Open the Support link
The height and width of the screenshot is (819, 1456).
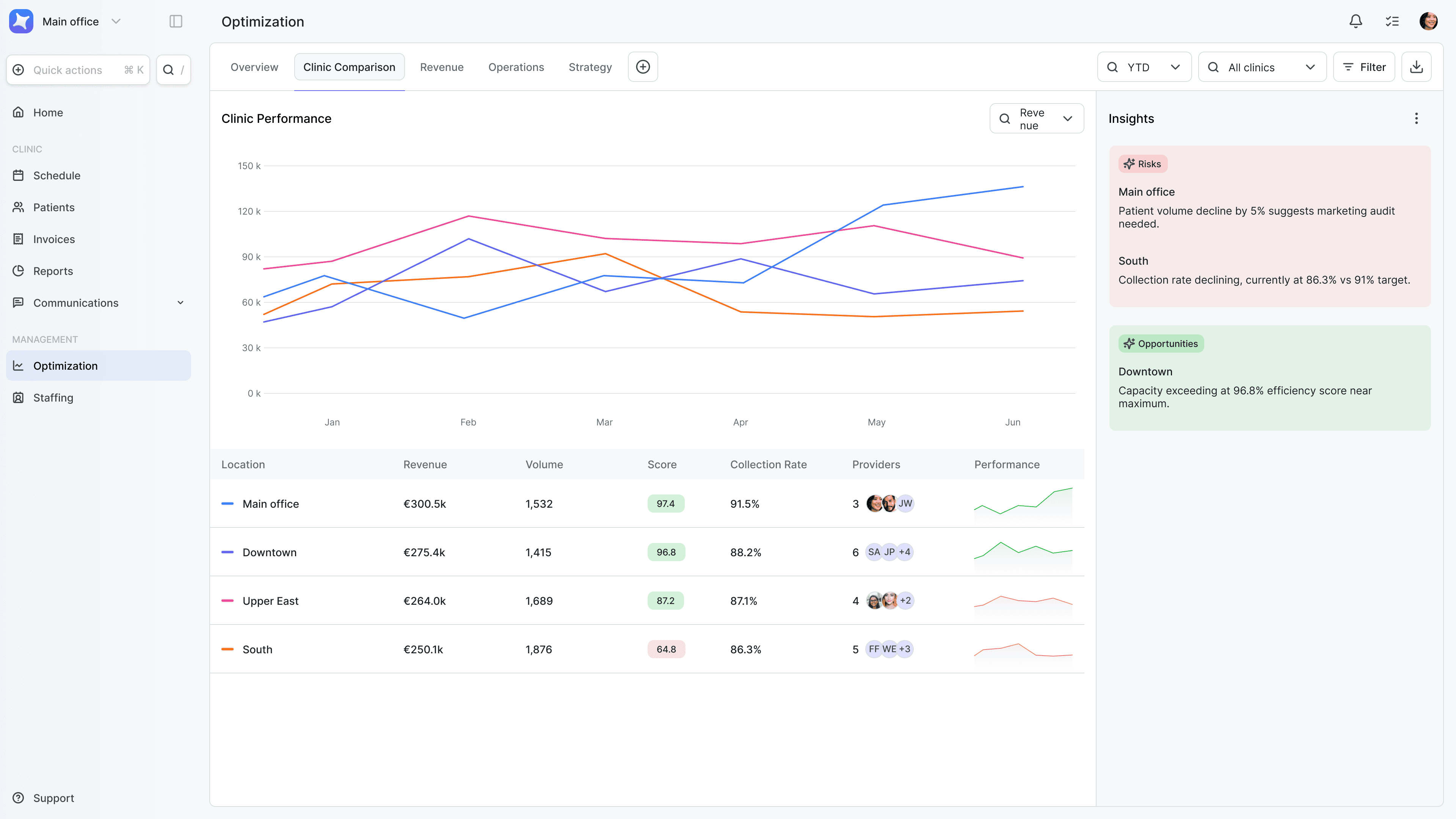pyautogui.click(x=53, y=797)
